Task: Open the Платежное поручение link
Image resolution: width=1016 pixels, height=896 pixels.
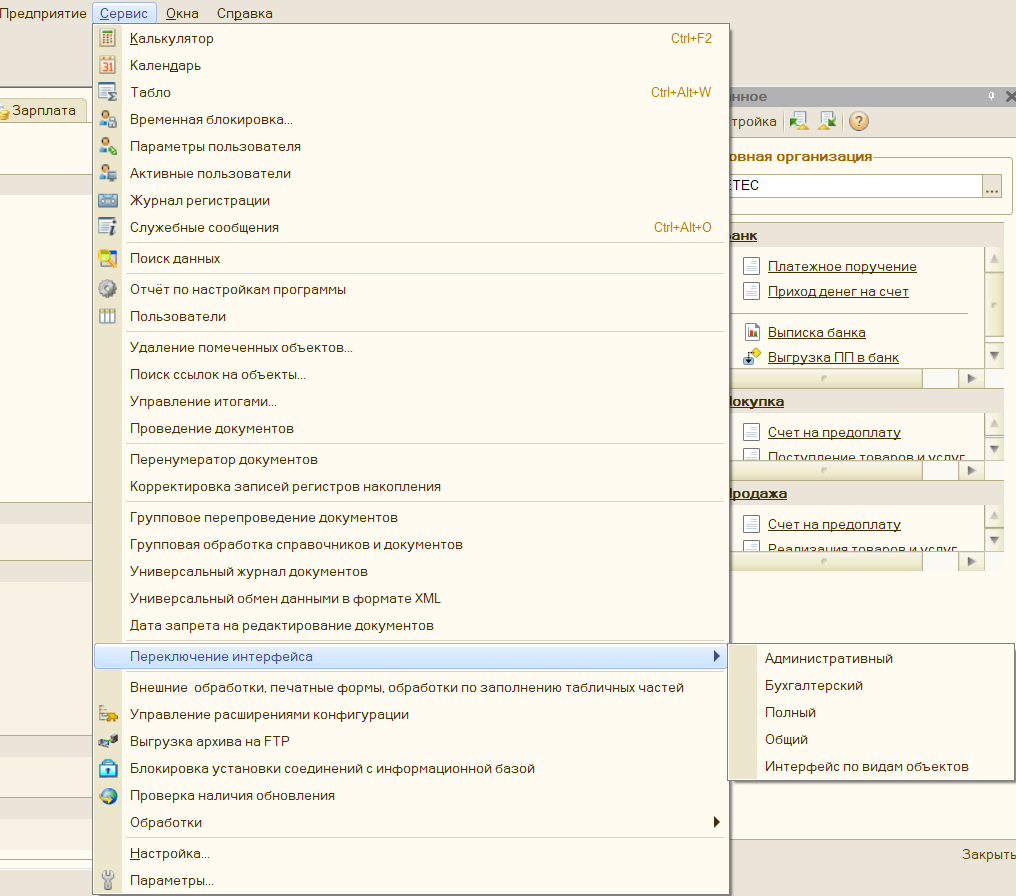Action: pyautogui.click(x=841, y=266)
